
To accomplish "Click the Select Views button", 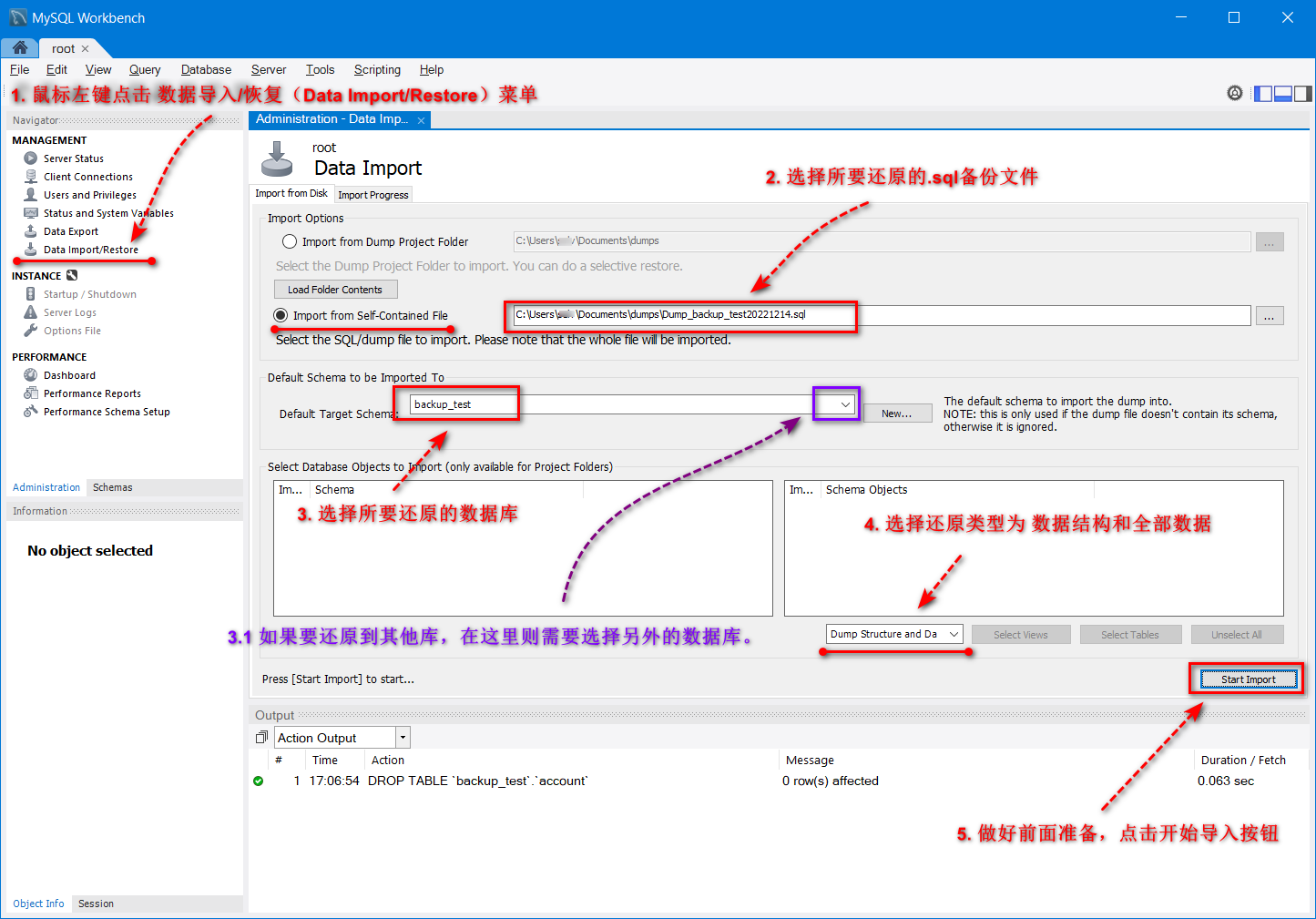I will 1021,635.
